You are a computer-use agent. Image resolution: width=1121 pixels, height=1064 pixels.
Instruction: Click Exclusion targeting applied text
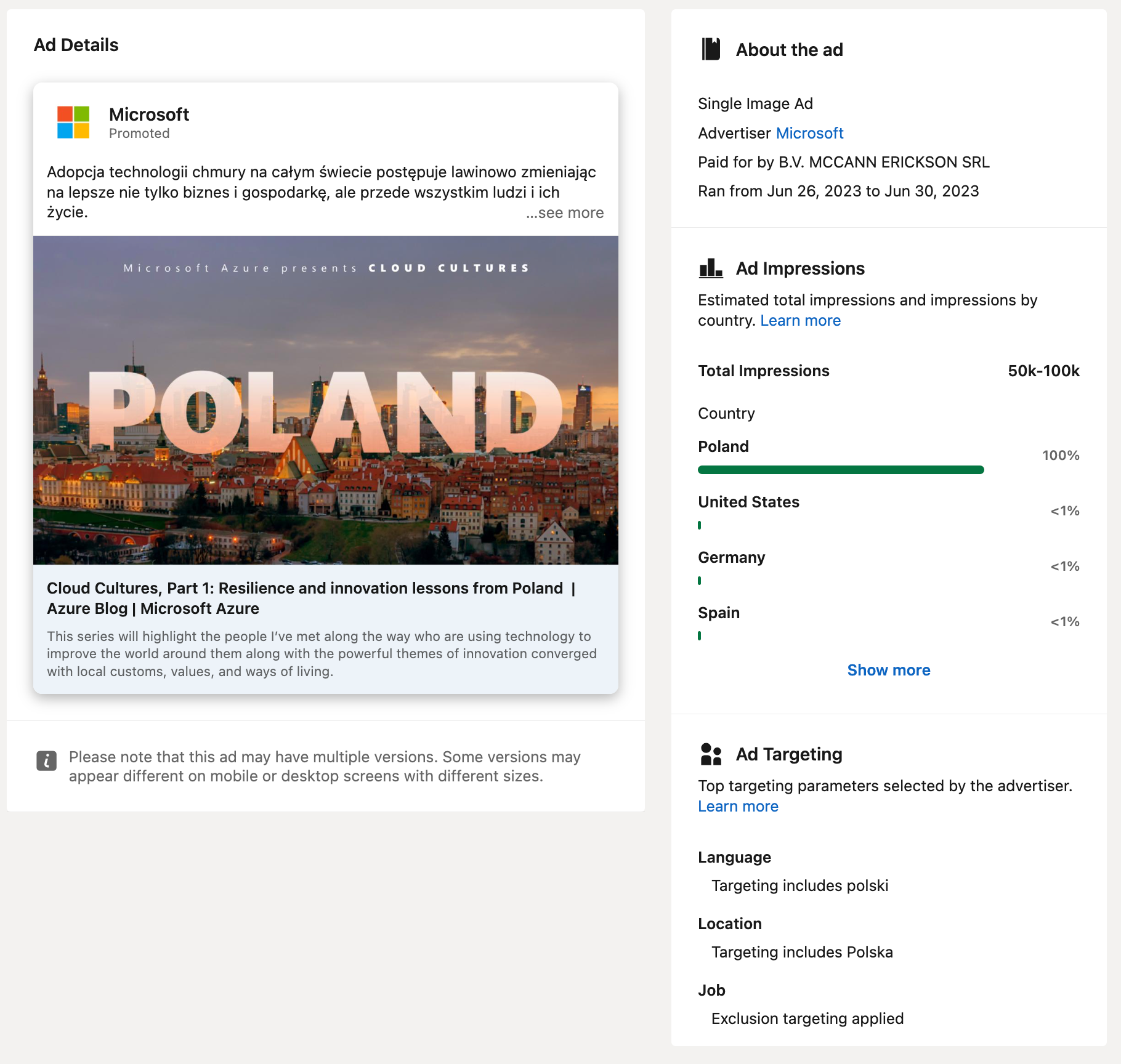coord(807,1019)
